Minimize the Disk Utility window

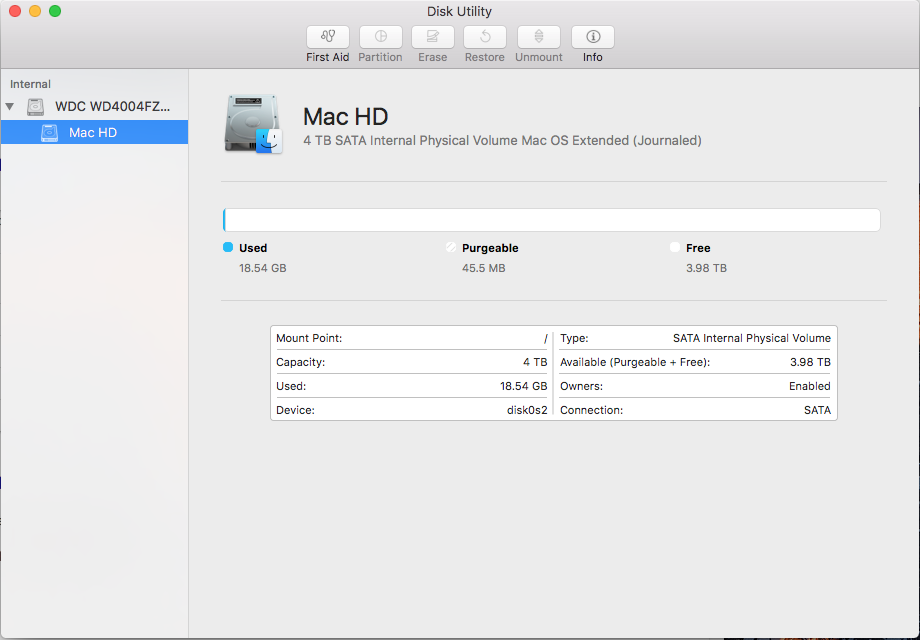click(35, 11)
